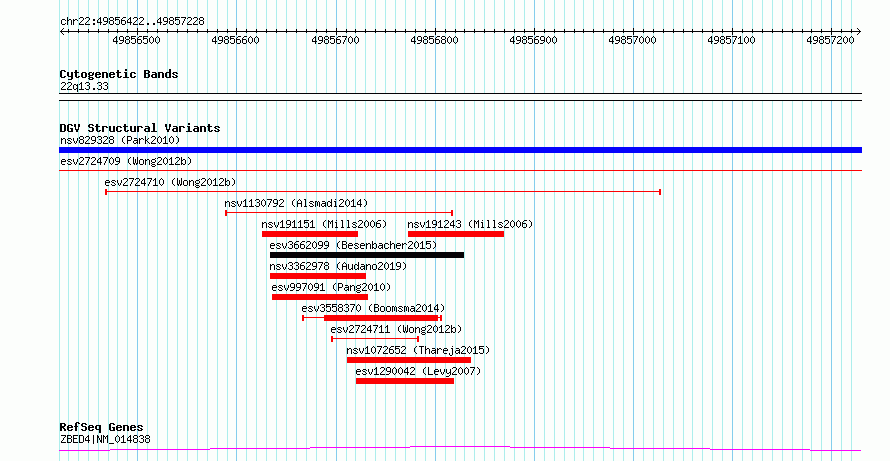890x461 pixels.
Task: Select the blue nsv829328 variant bar
Action: pos(460,150)
